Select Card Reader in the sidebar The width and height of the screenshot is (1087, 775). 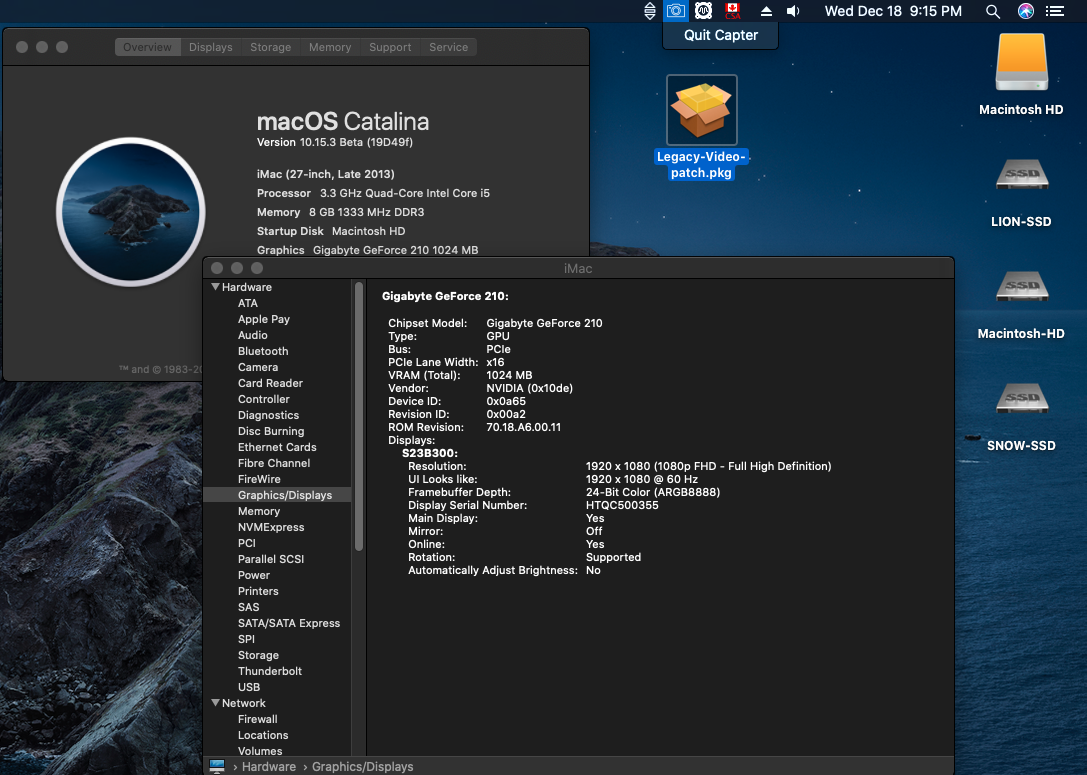pos(277,383)
